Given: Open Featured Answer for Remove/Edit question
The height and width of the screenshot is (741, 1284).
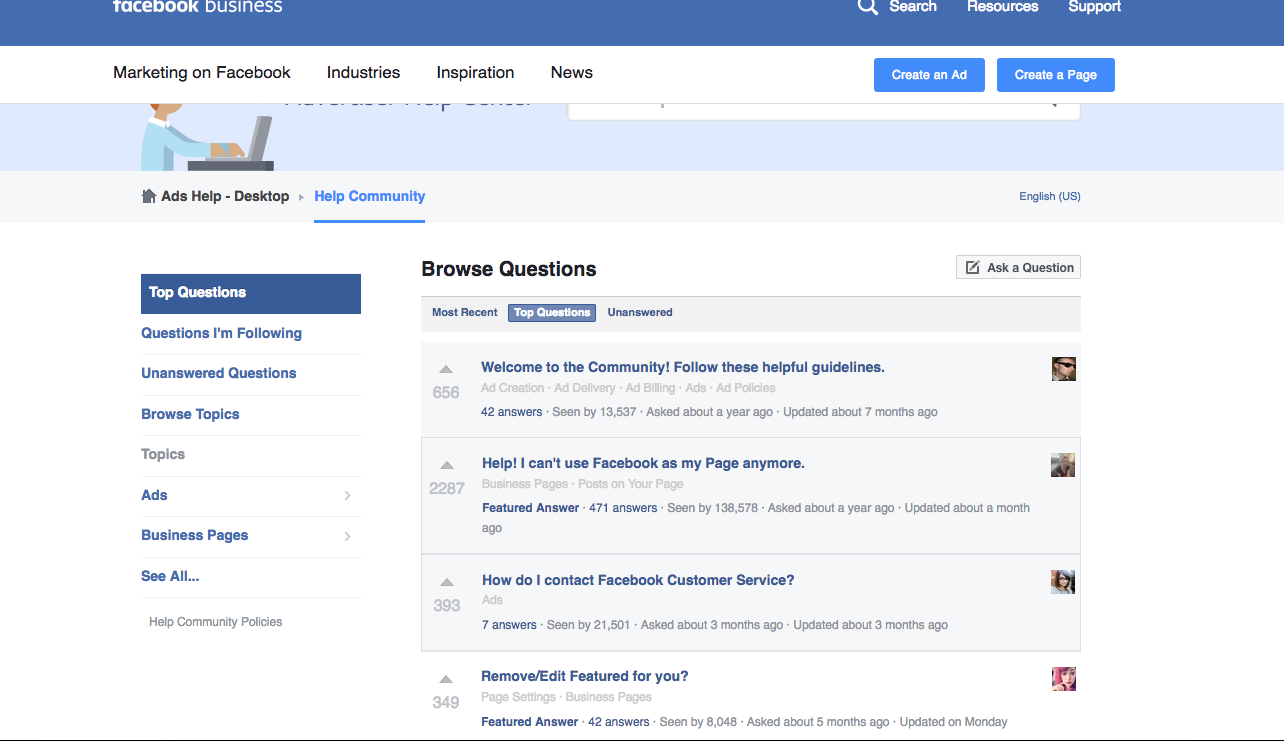Looking at the screenshot, I should [x=530, y=722].
